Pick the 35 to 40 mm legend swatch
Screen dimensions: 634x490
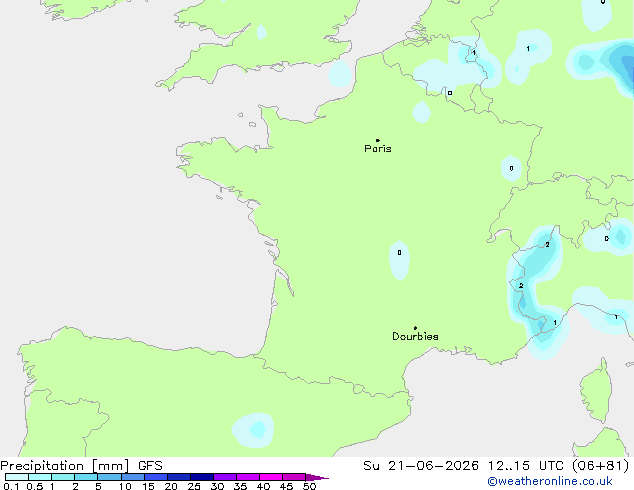pyautogui.click(x=248, y=477)
